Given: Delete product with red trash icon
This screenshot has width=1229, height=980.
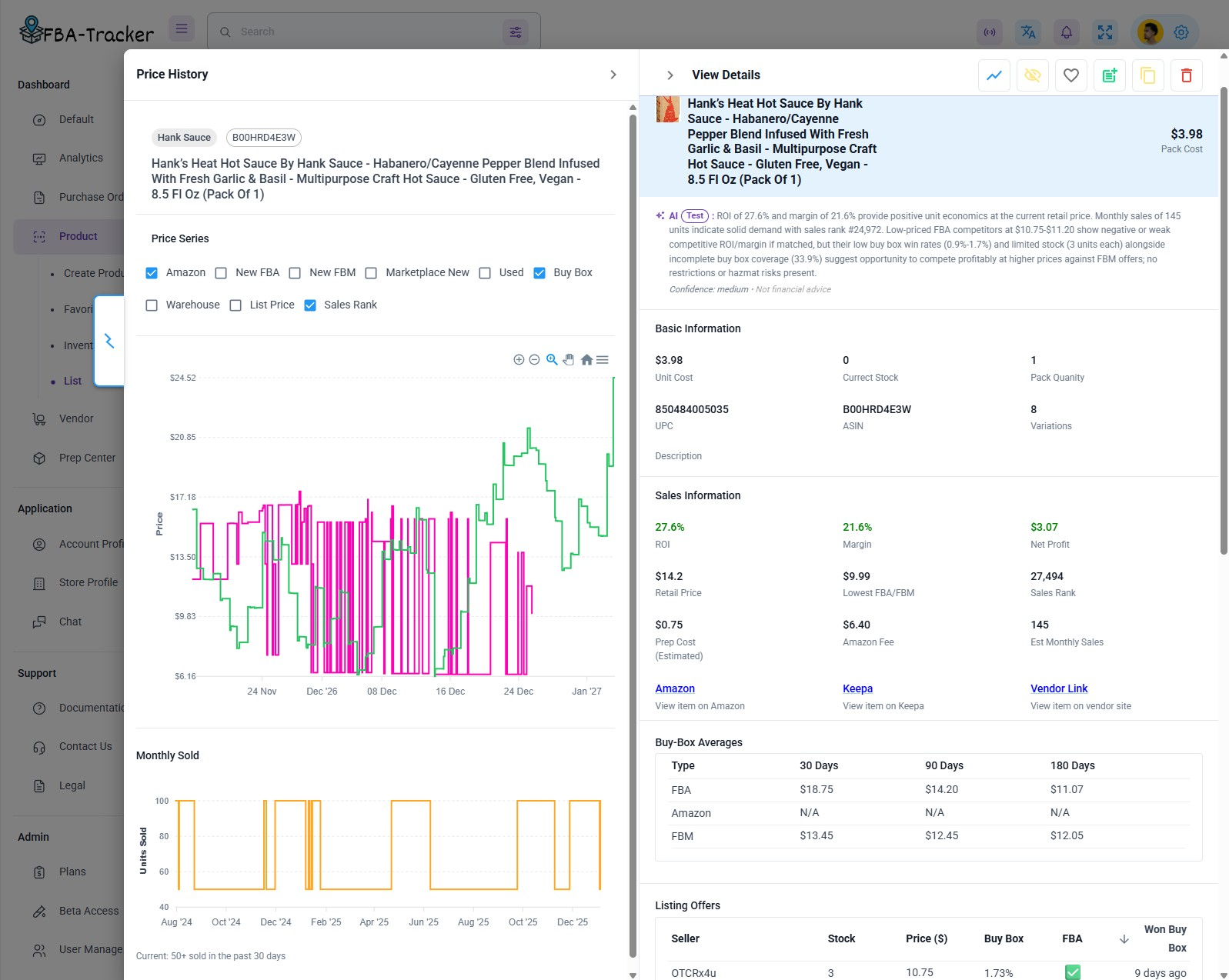Looking at the screenshot, I should (x=1187, y=75).
